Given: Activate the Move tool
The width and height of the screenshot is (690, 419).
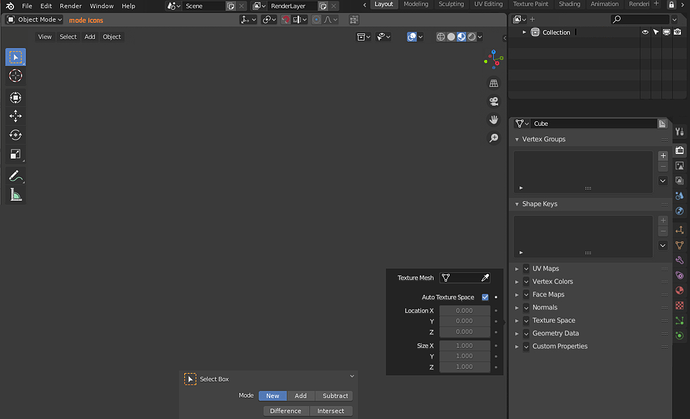Looking at the screenshot, I should click(15, 116).
